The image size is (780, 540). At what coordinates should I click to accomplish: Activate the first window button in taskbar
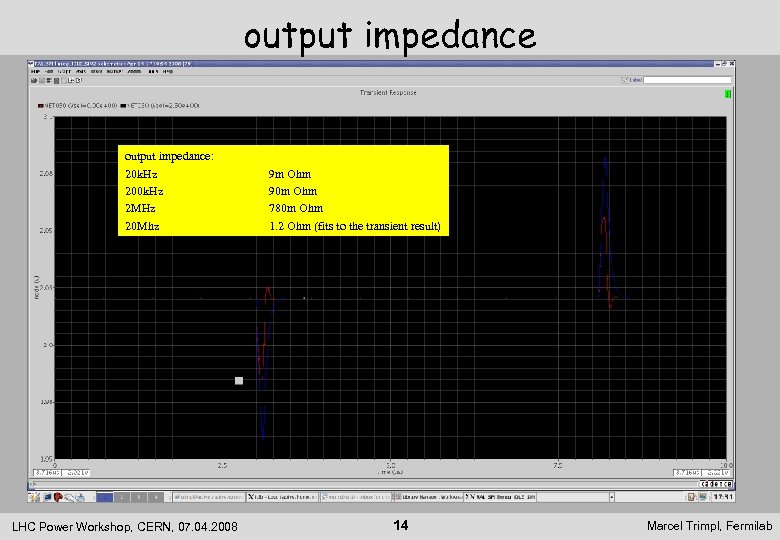click(x=209, y=497)
